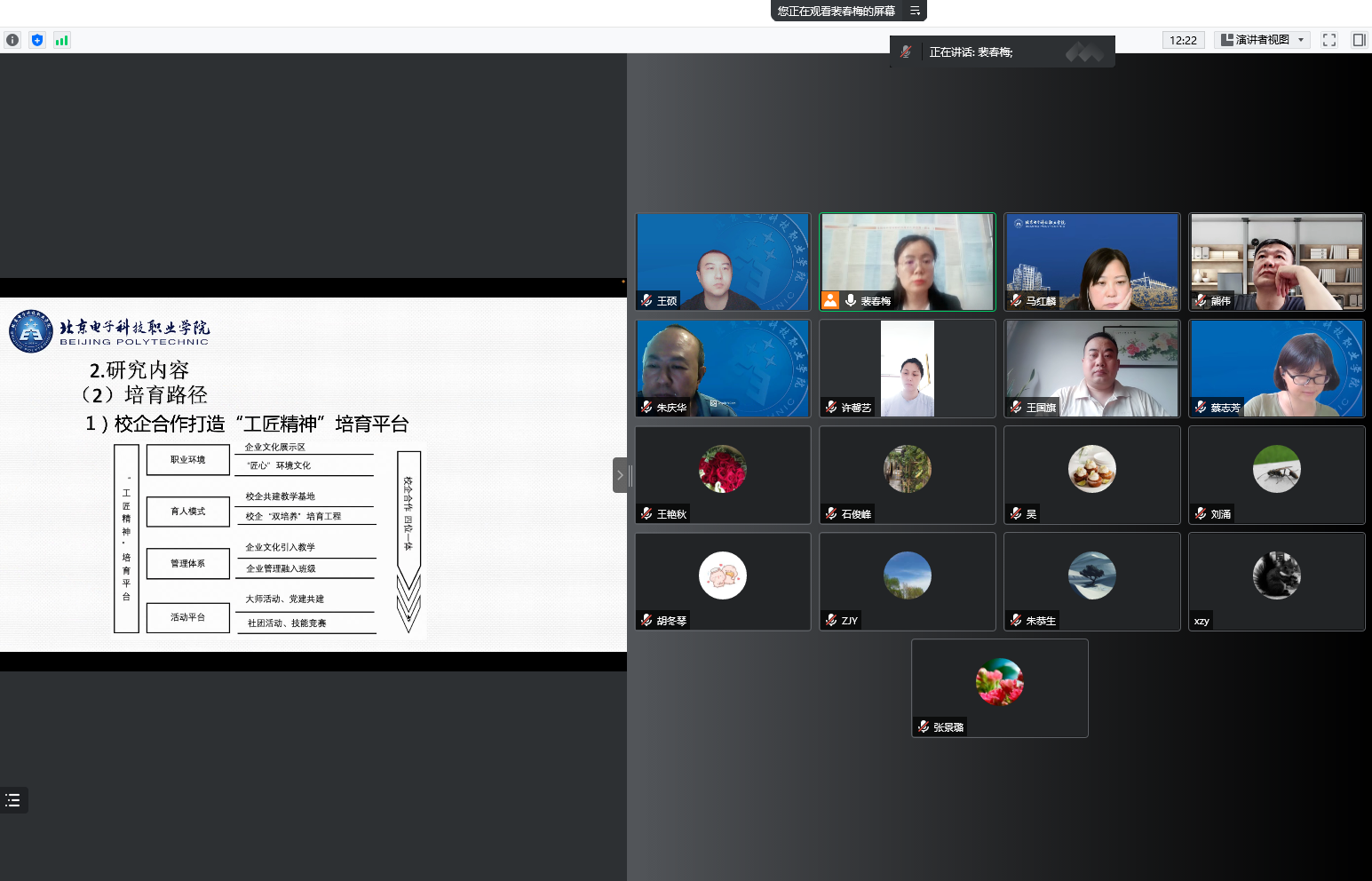Viewport: 1372px width, 881px height.
Task: Click 王硕's muted microphone icon
Action: (x=646, y=301)
